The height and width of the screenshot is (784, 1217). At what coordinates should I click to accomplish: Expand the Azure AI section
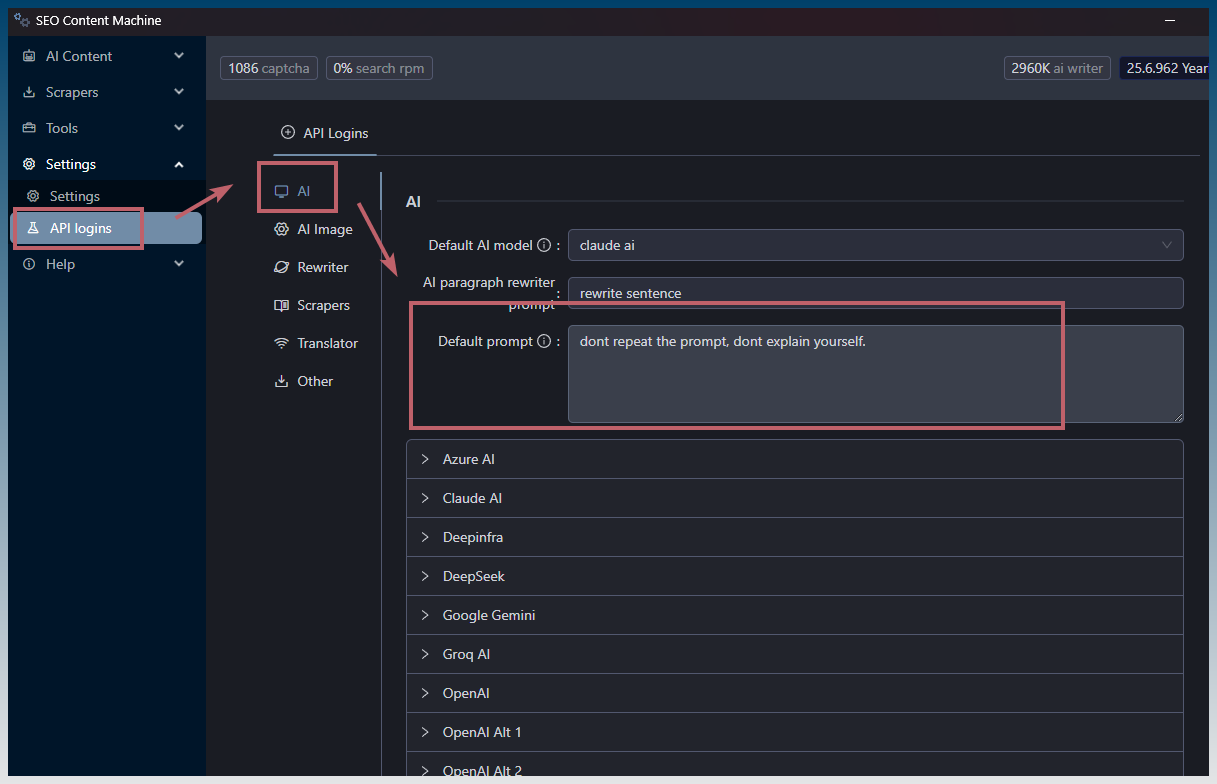click(794, 459)
